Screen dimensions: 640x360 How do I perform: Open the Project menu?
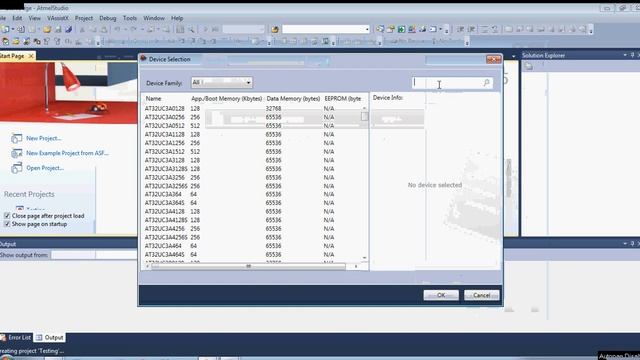click(x=84, y=18)
